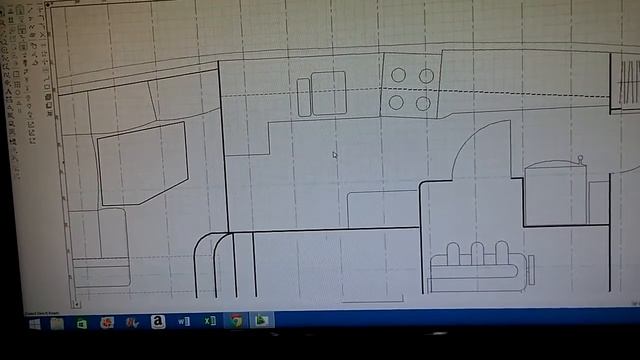Select the green drawing app taskbar icon
Screen dimensions: 640x360
(x=261, y=320)
